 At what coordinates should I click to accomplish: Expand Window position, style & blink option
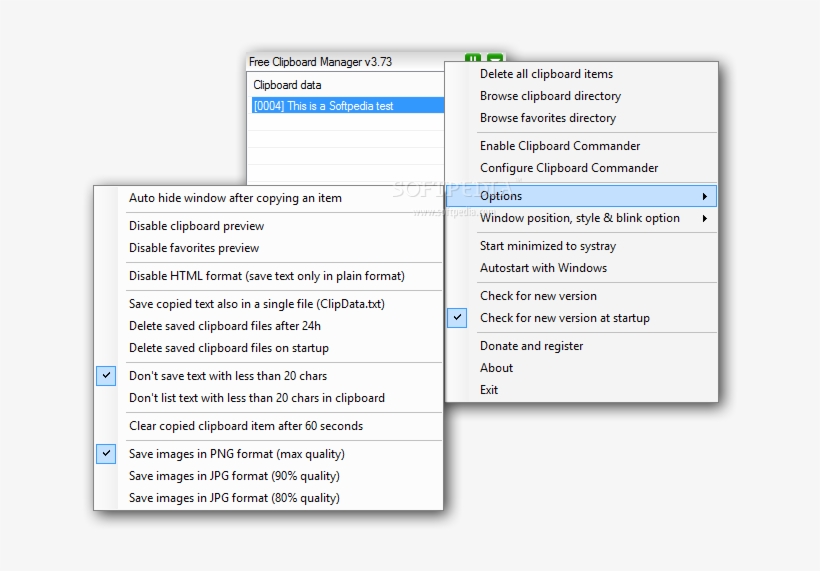click(581, 218)
